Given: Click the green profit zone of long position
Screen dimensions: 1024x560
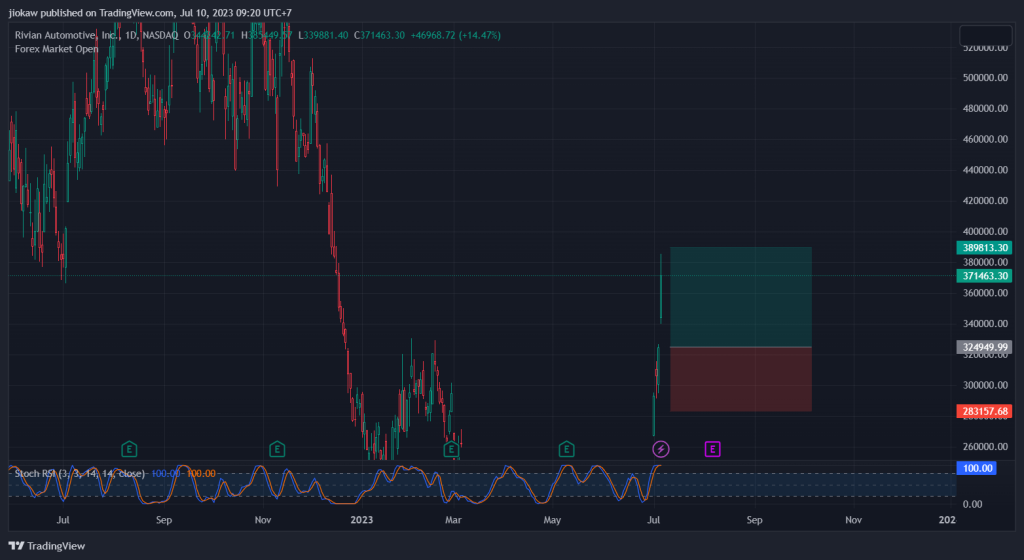Looking at the screenshot, I should [741, 297].
